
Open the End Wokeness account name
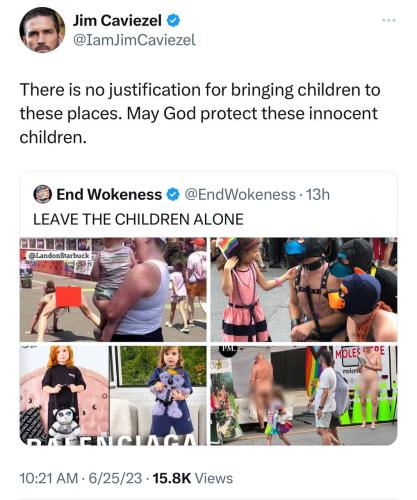pyautogui.click(x=109, y=194)
